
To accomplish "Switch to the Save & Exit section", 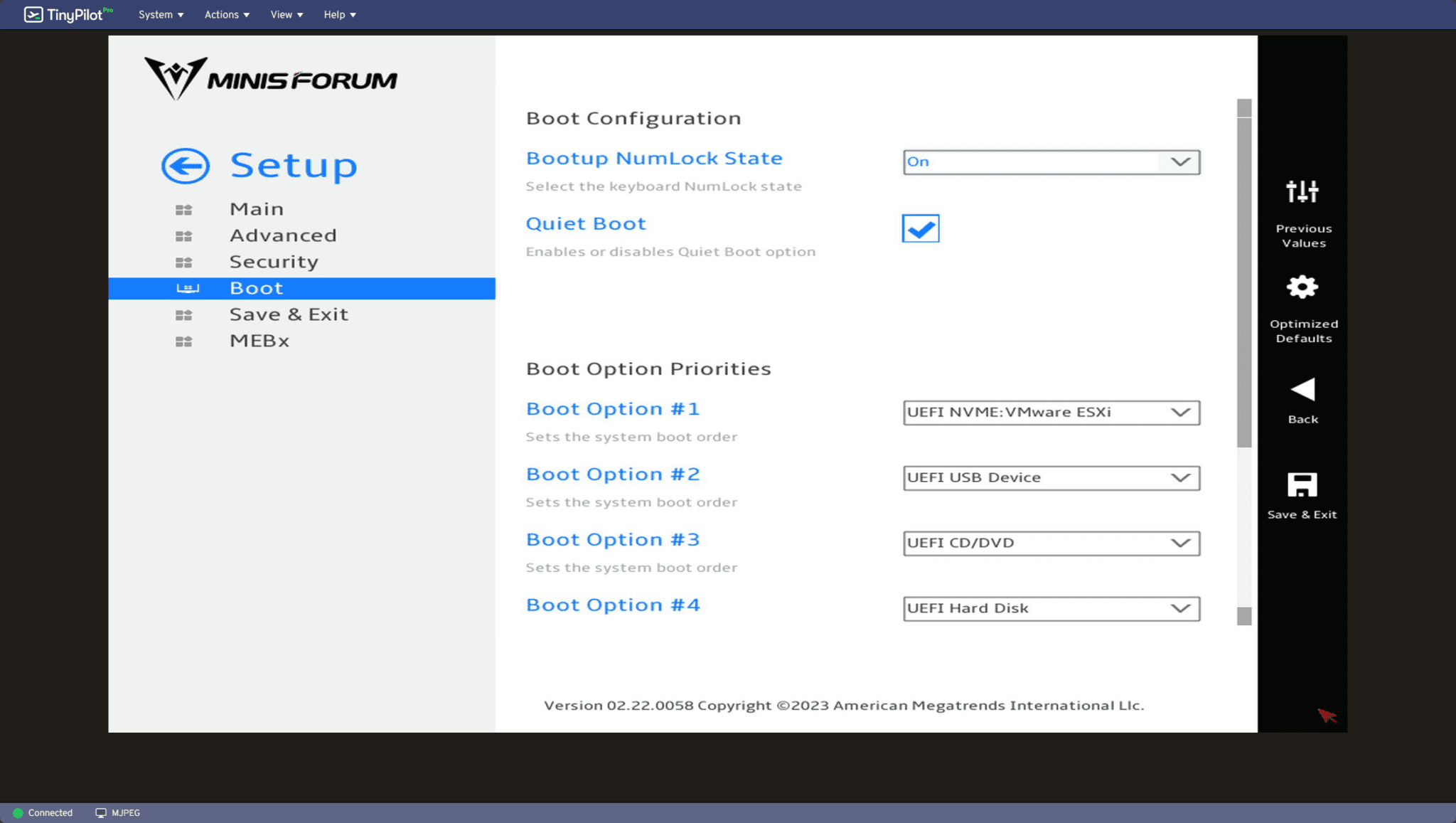I will 289,314.
